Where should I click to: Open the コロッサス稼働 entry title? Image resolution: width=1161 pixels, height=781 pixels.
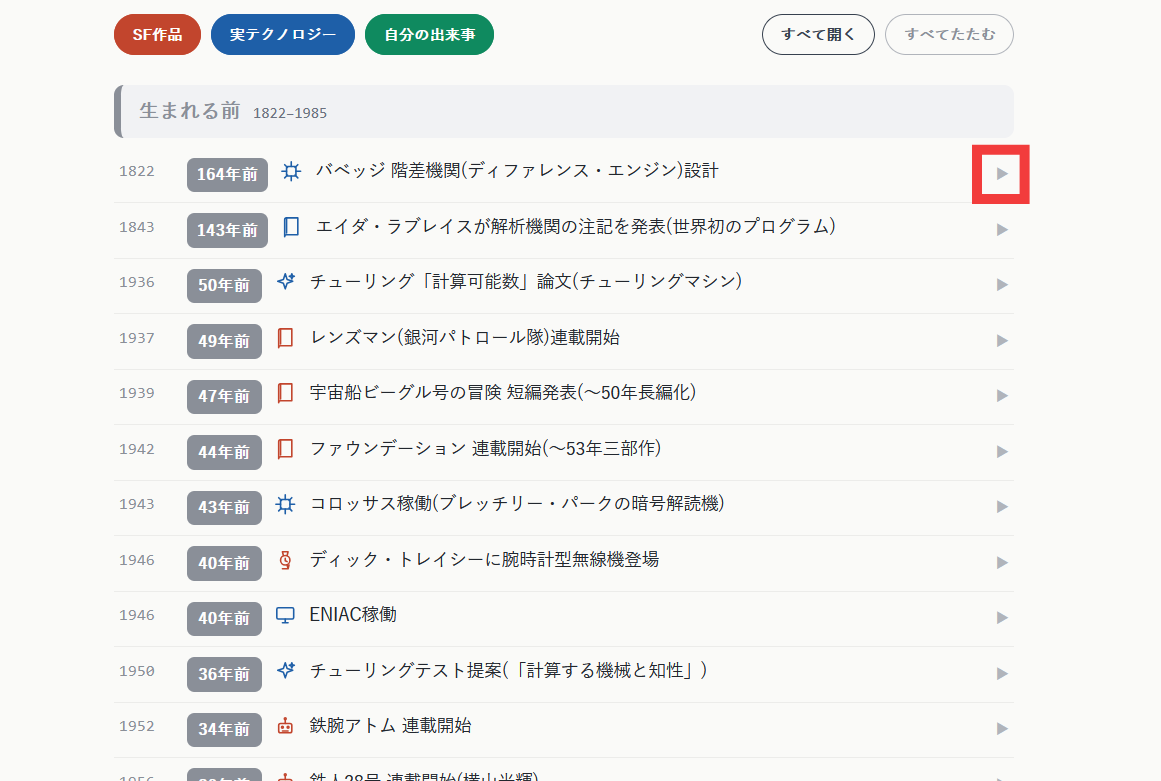pyautogui.click(x=517, y=504)
